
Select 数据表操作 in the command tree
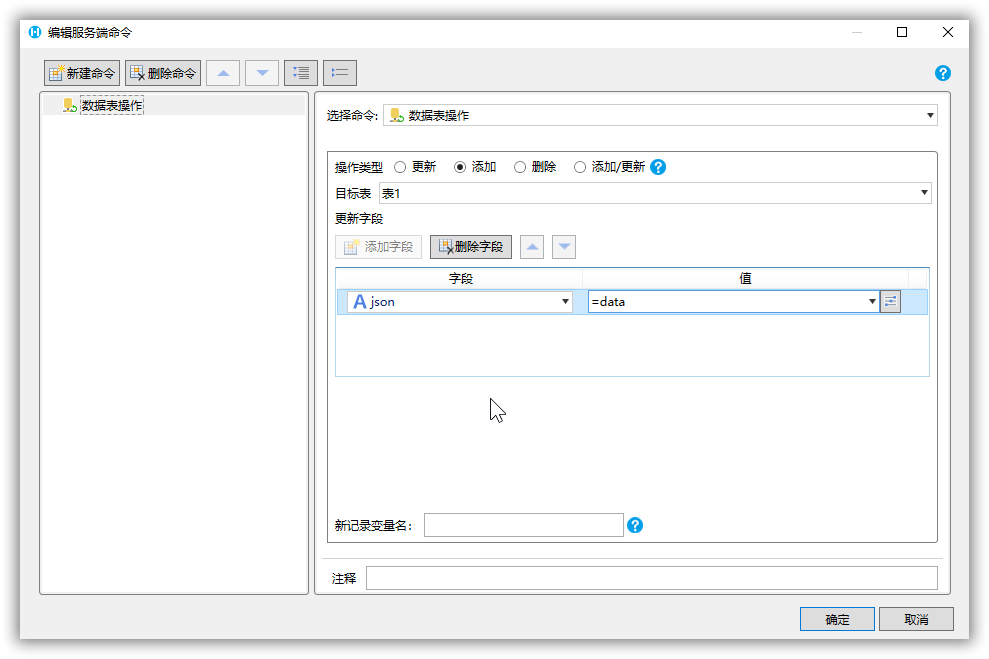112,105
